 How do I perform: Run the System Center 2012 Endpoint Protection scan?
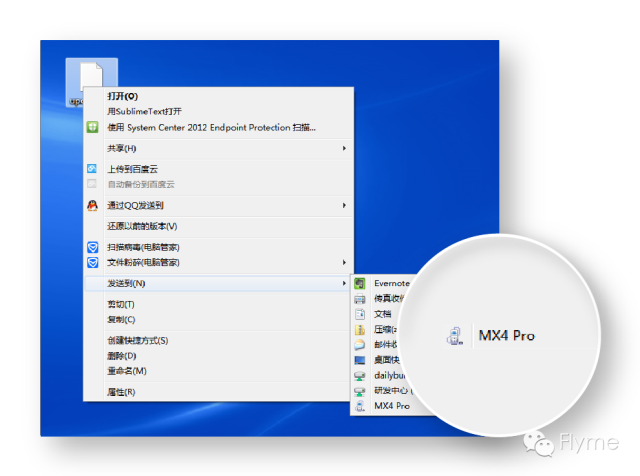click(211, 127)
